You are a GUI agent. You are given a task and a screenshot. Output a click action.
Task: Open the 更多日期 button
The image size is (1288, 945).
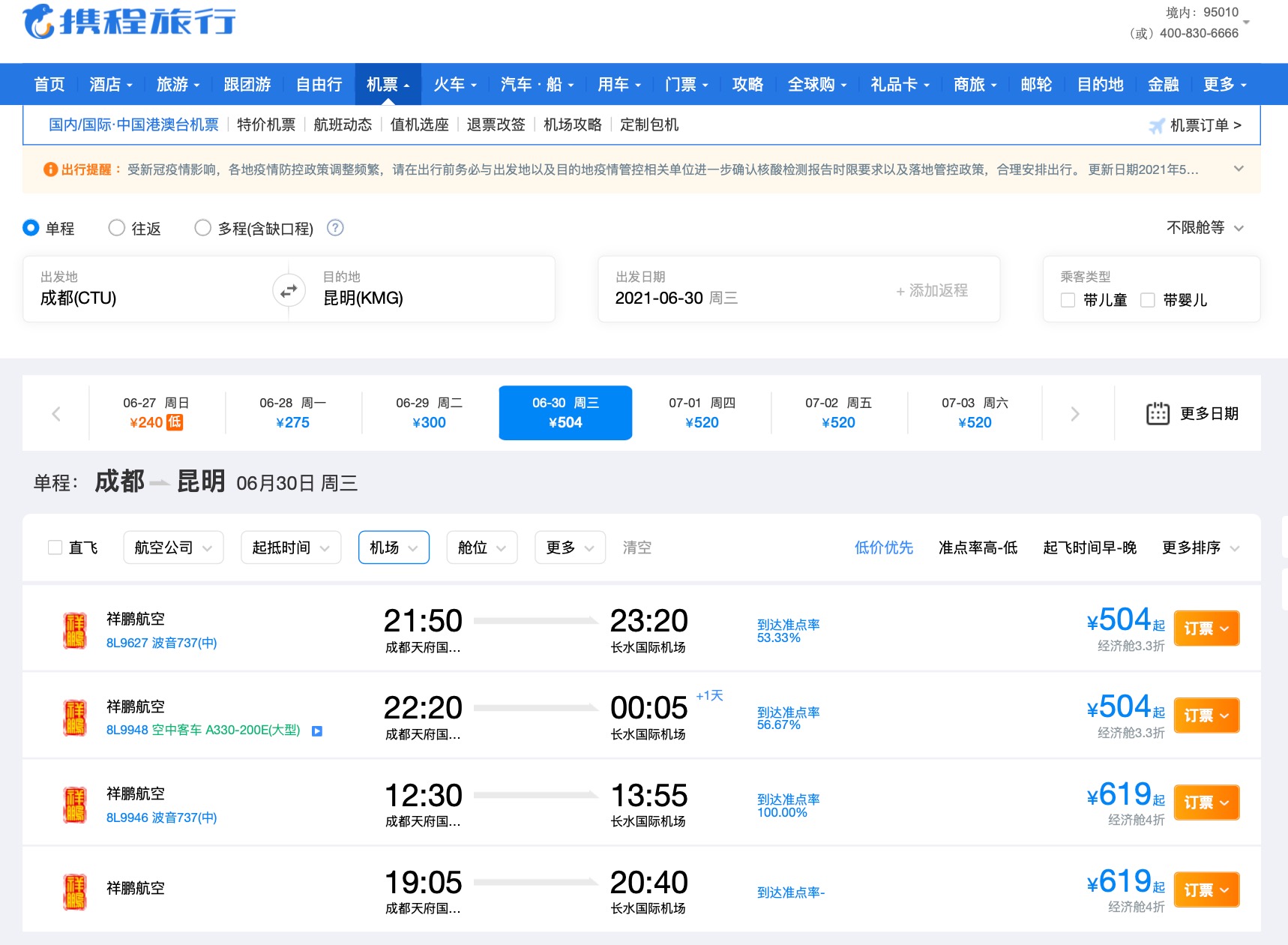(1192, 413)
